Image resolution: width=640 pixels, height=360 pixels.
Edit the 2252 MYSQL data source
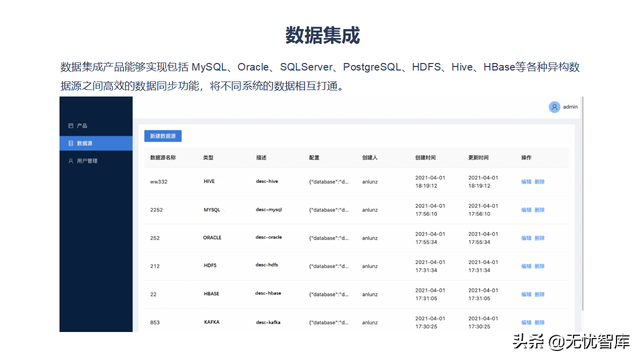526,210
